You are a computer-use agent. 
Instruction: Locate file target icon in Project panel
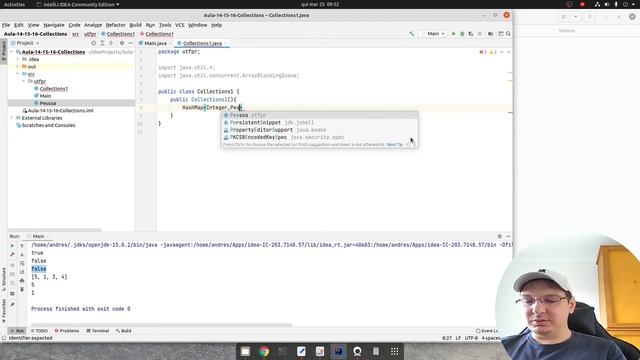pos(93,43)
